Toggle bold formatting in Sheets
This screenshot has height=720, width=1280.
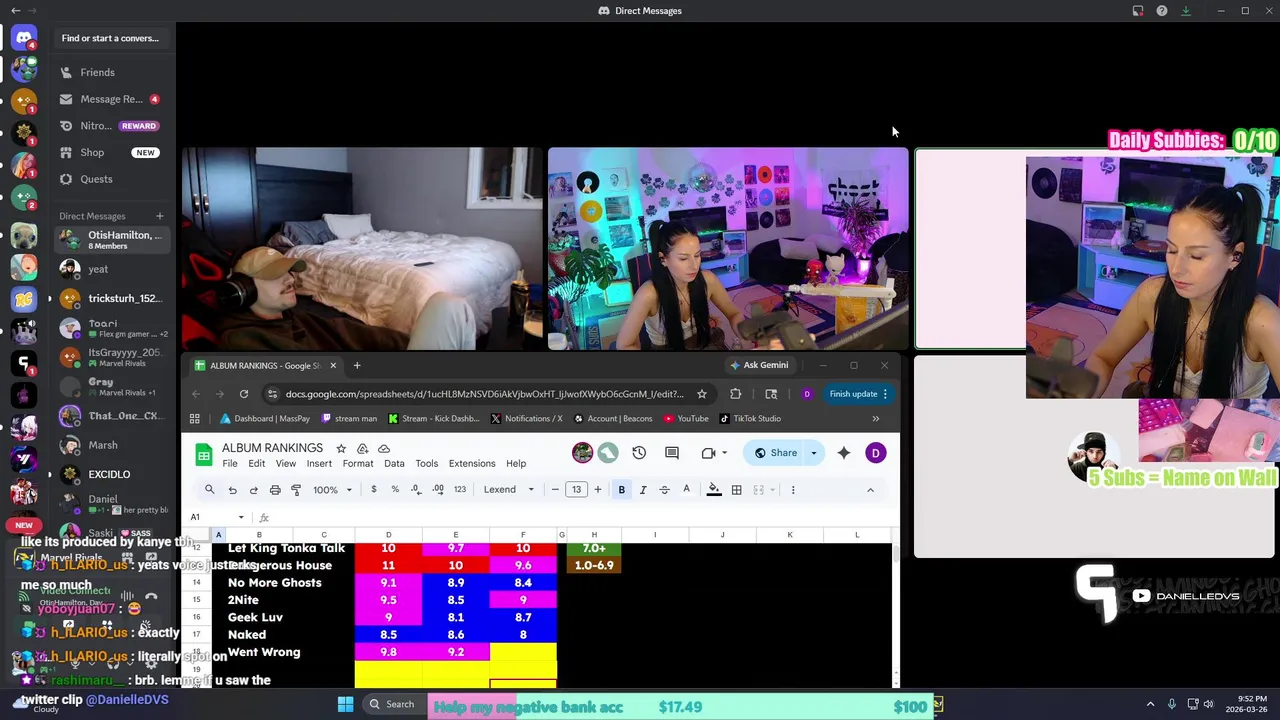(x=622, y=490)
